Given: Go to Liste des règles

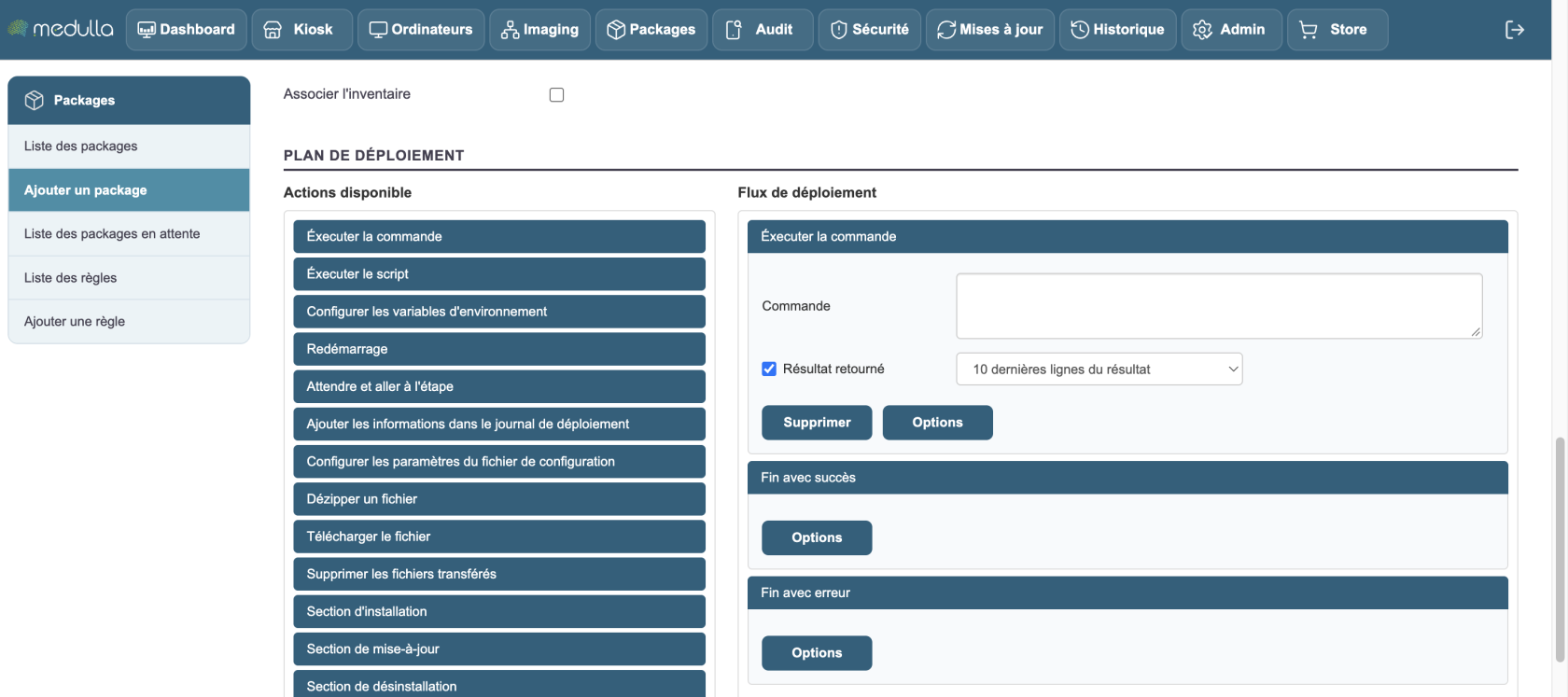Looking at the screenshot, I should pyautogui.click(x=129, y=278).
